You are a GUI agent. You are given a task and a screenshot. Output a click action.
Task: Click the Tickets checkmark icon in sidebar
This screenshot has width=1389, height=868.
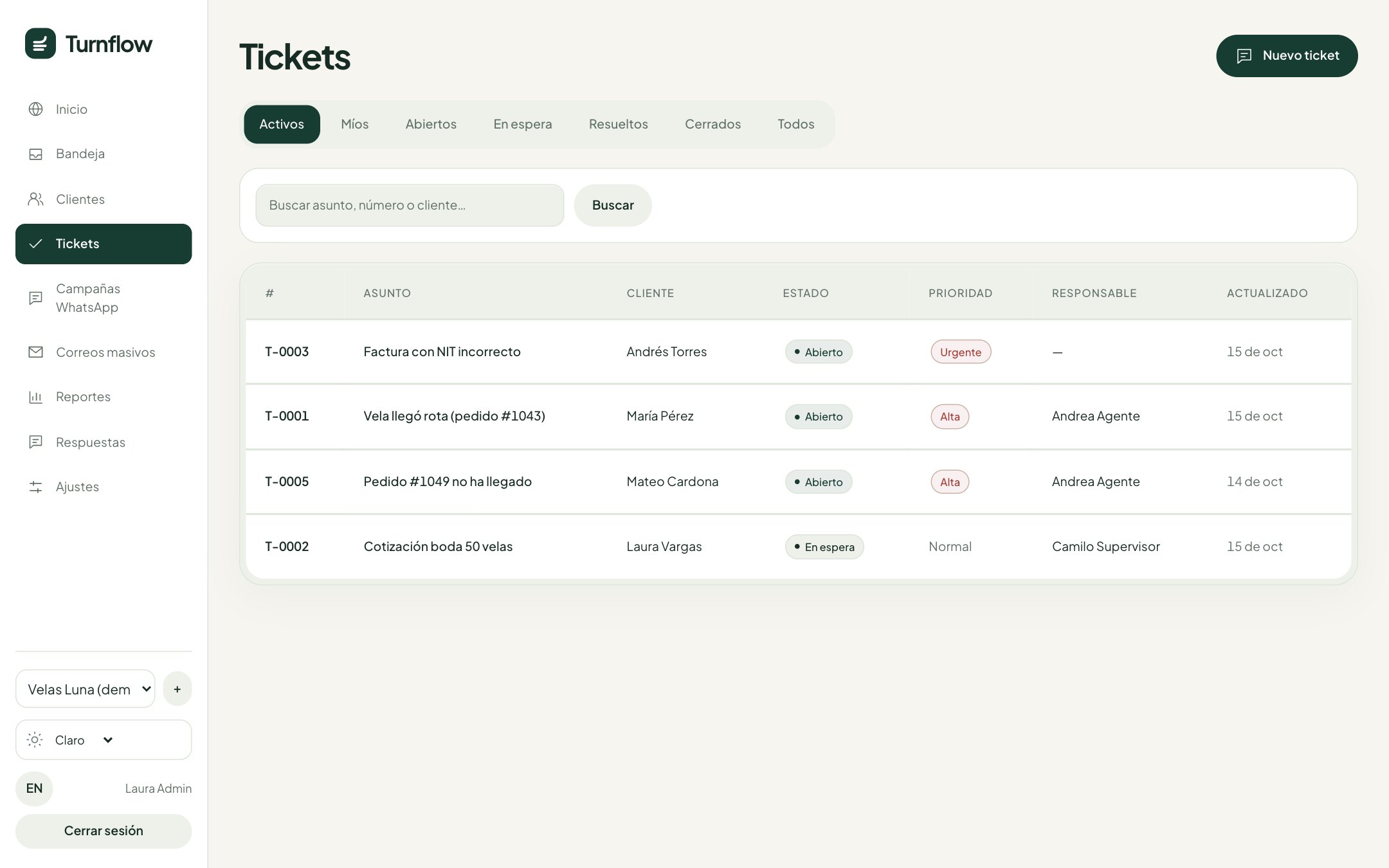[x=36, y=244]
